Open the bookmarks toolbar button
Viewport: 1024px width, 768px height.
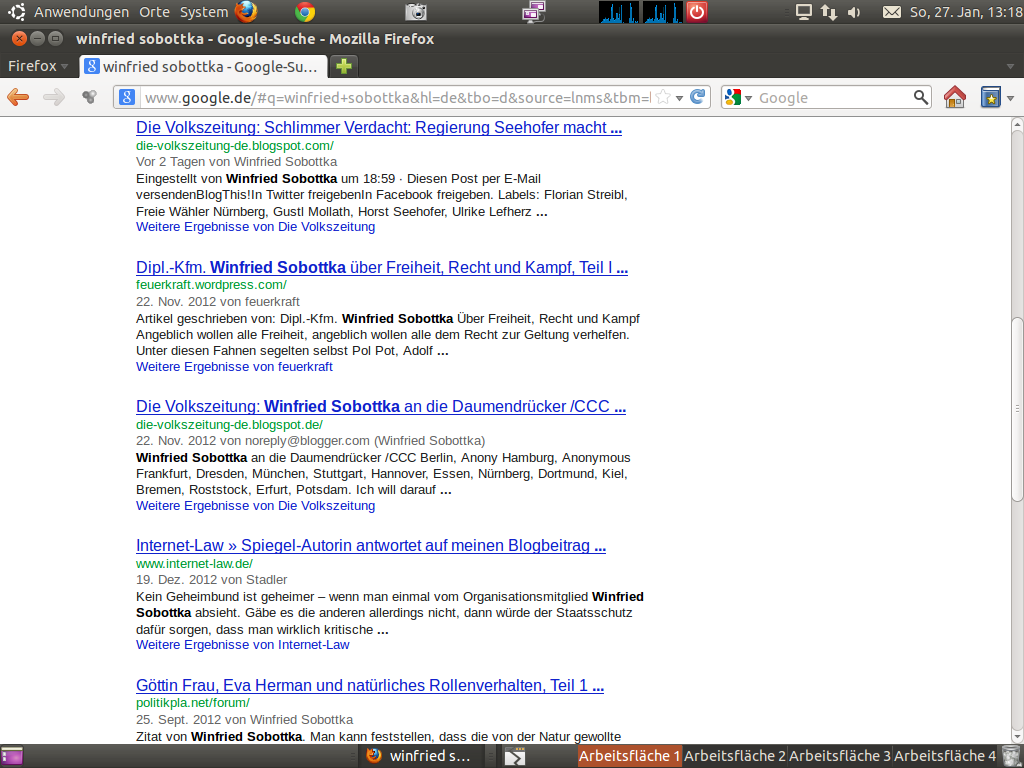pos(991,97)
